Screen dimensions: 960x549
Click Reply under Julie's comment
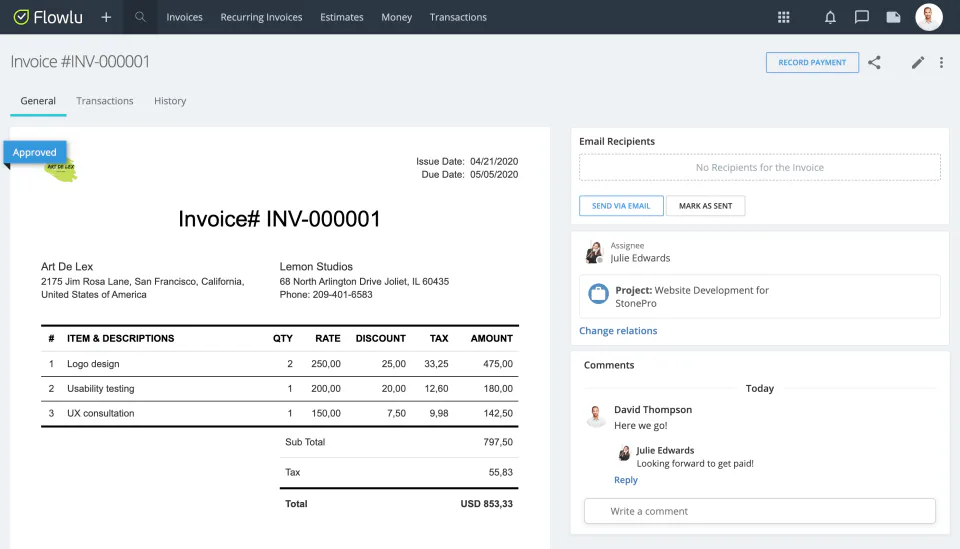click(x=626, y=480)
